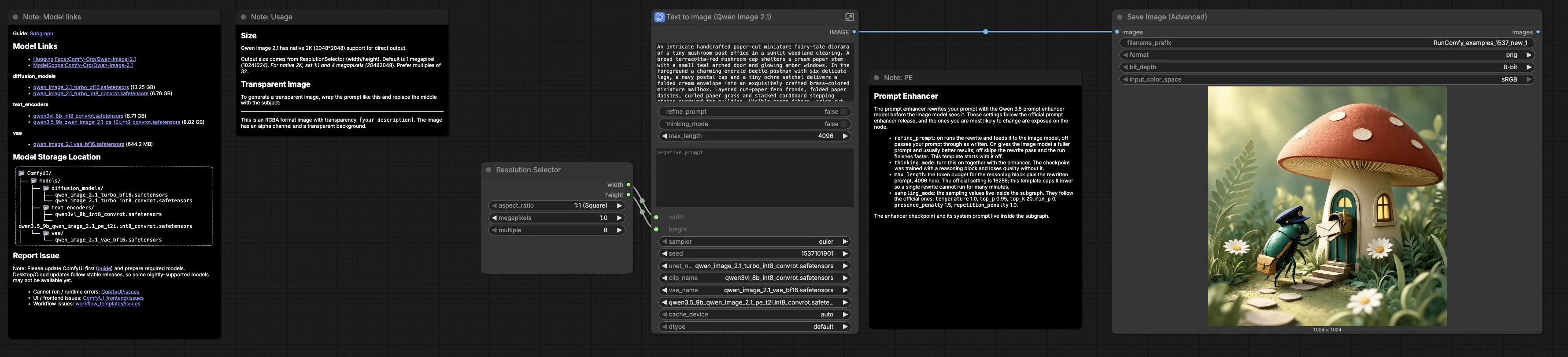Decrease seed with the left arrow
The width and height of the screenshot is (1568, 357).
click(x=664, y=253)
